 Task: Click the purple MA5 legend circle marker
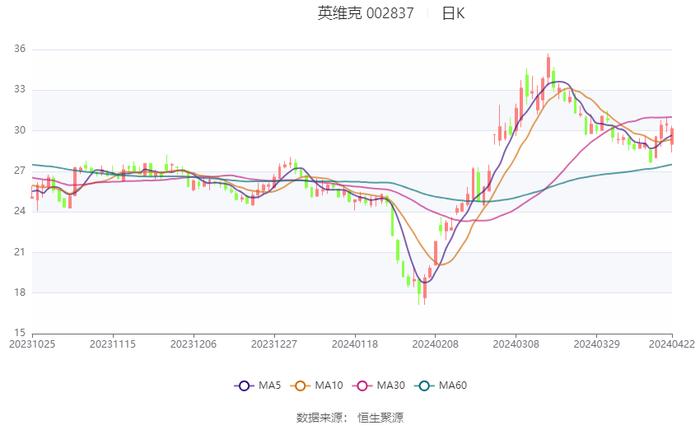[243, 386]
